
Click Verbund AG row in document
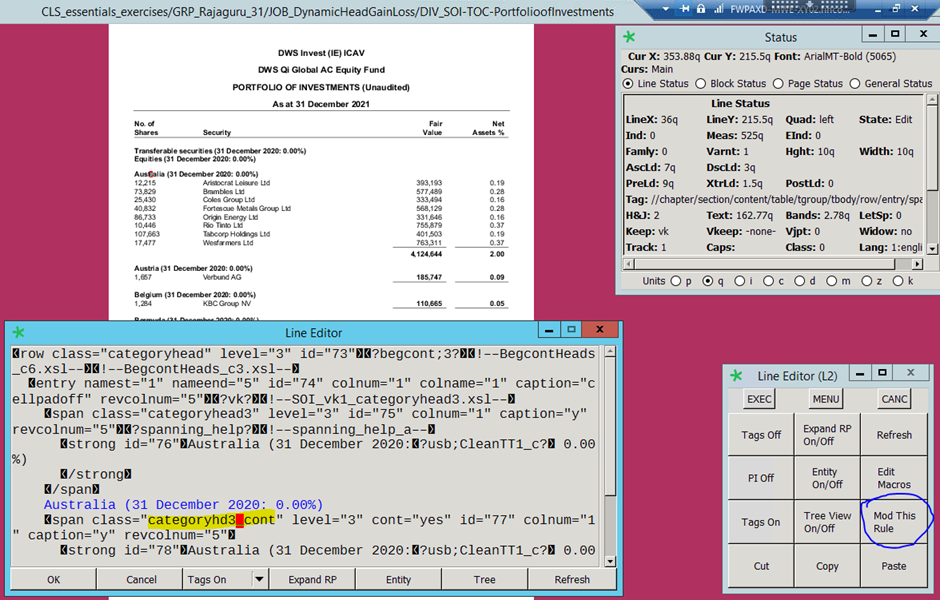point(319,278)
